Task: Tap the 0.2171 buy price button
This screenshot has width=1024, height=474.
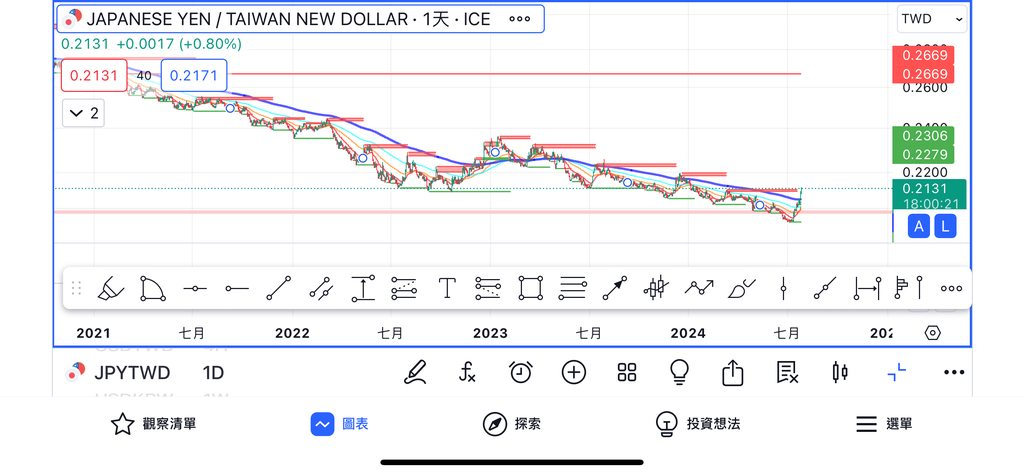Action: click(193, 75)
